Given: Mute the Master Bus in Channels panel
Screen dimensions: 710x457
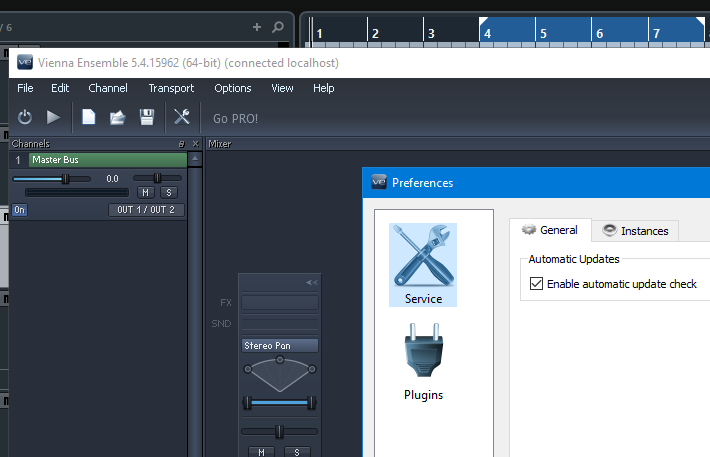Looking at the screenshot, I should 146,192.
